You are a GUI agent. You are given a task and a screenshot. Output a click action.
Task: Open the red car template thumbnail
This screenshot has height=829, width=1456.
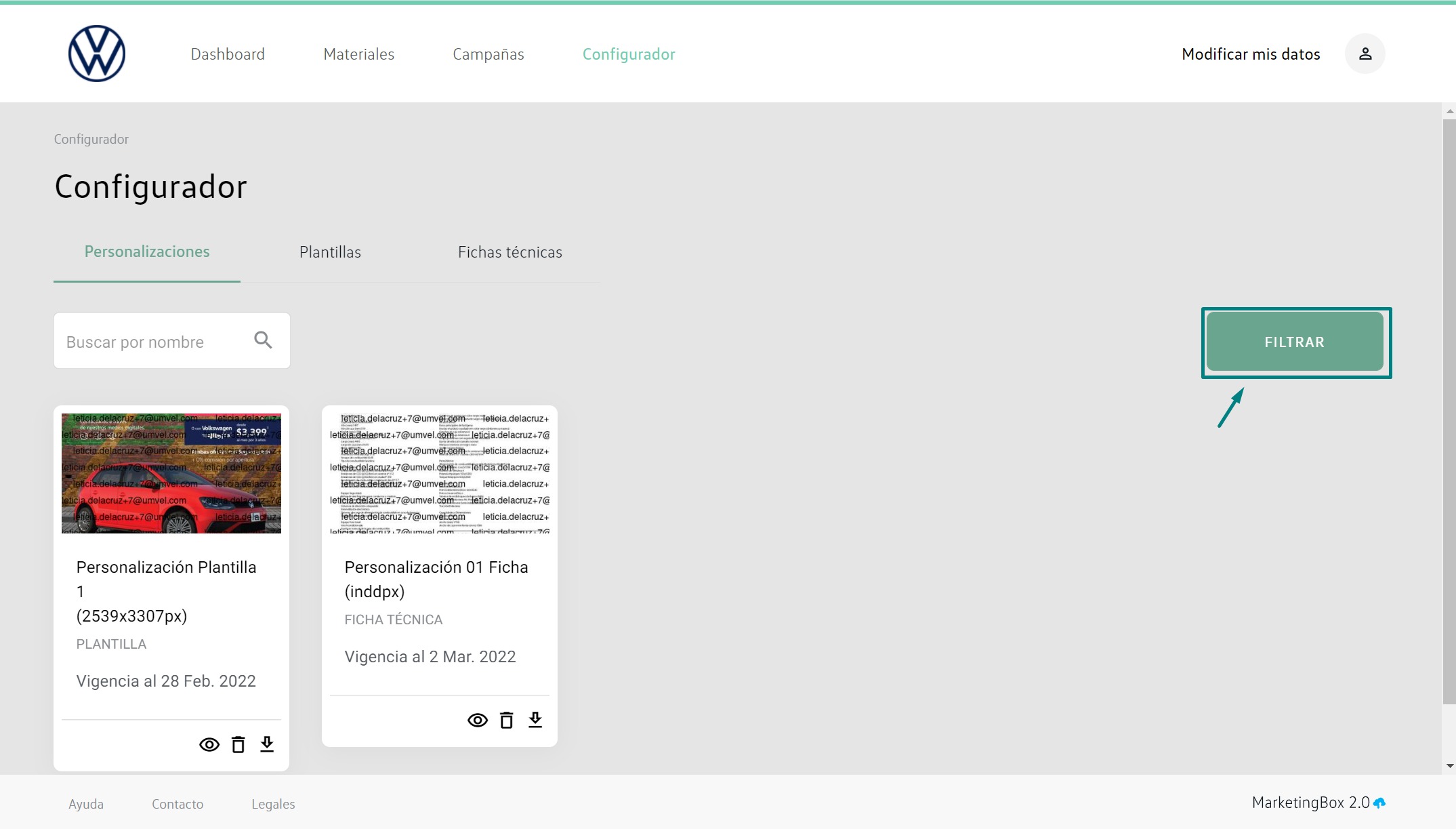tap(171, 473)
